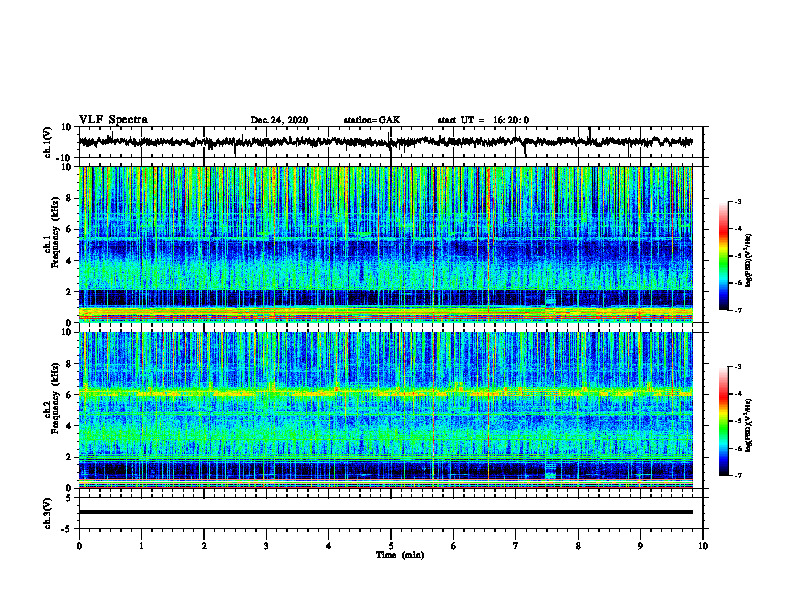This screenshot has height=612, width=792.
Task: Click the "-5" tick on ch.3(V) axis
Action: pyautogui.click(x=67, y=529)
